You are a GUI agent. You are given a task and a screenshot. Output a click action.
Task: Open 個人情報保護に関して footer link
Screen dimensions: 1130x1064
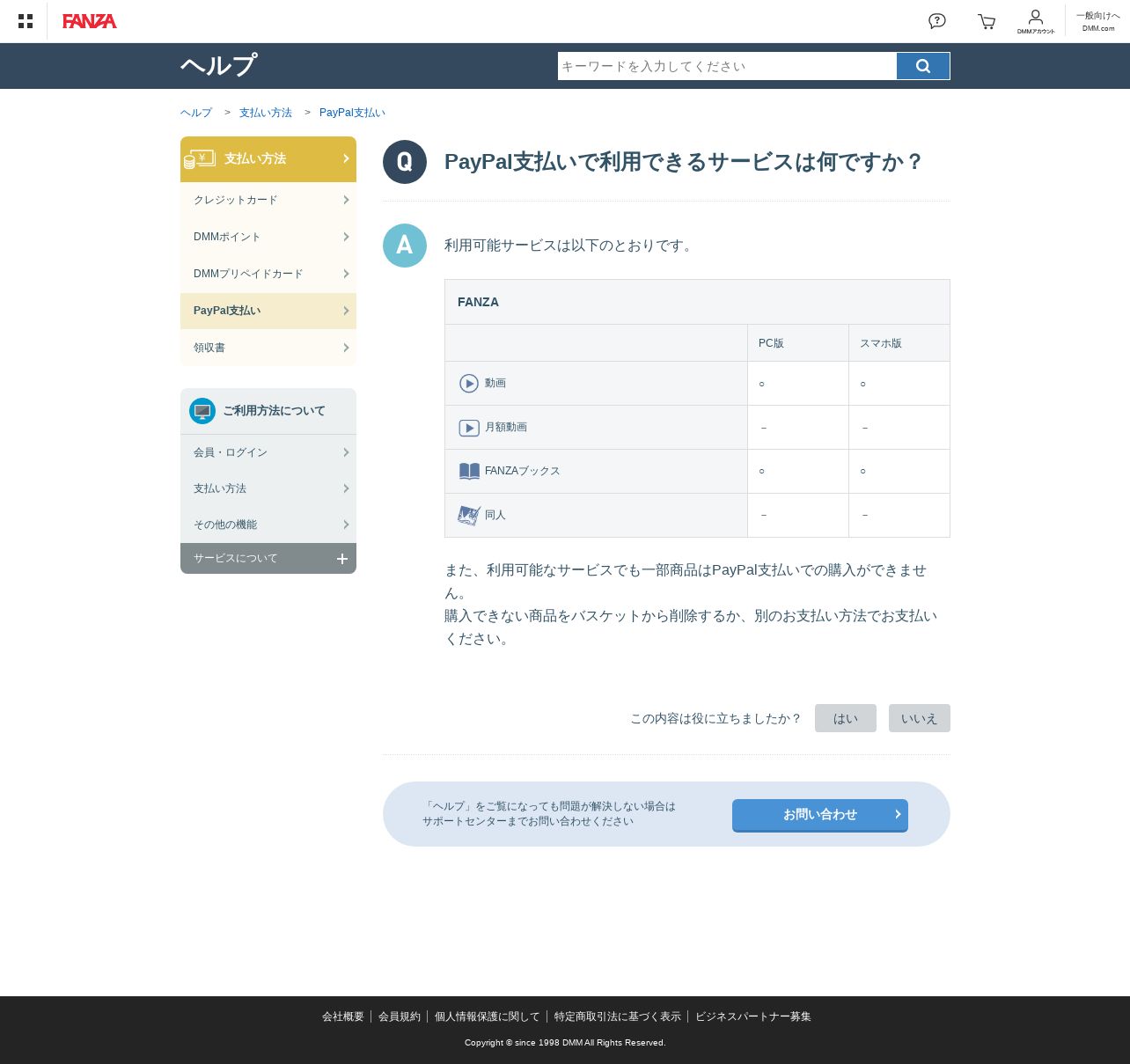(488, 1016)
